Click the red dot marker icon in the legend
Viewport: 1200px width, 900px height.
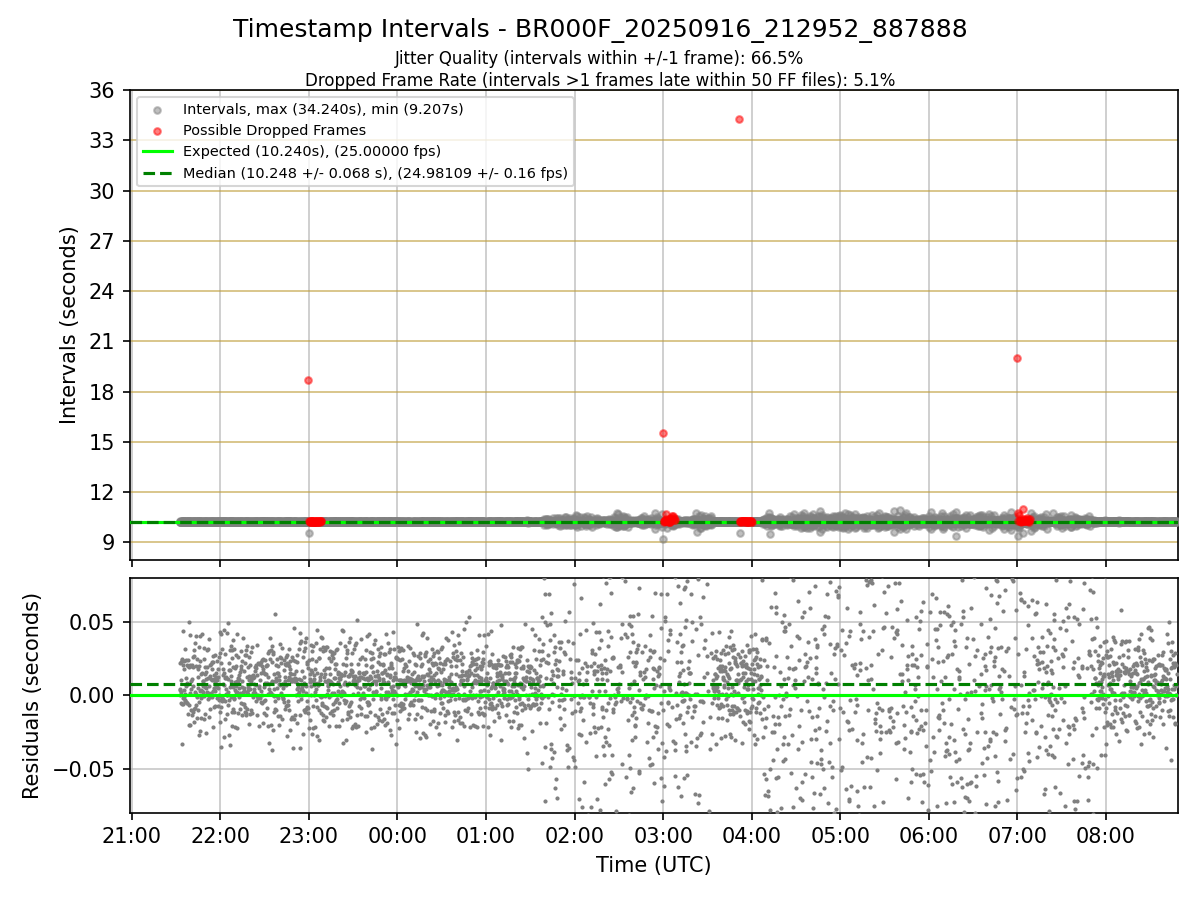157,131
